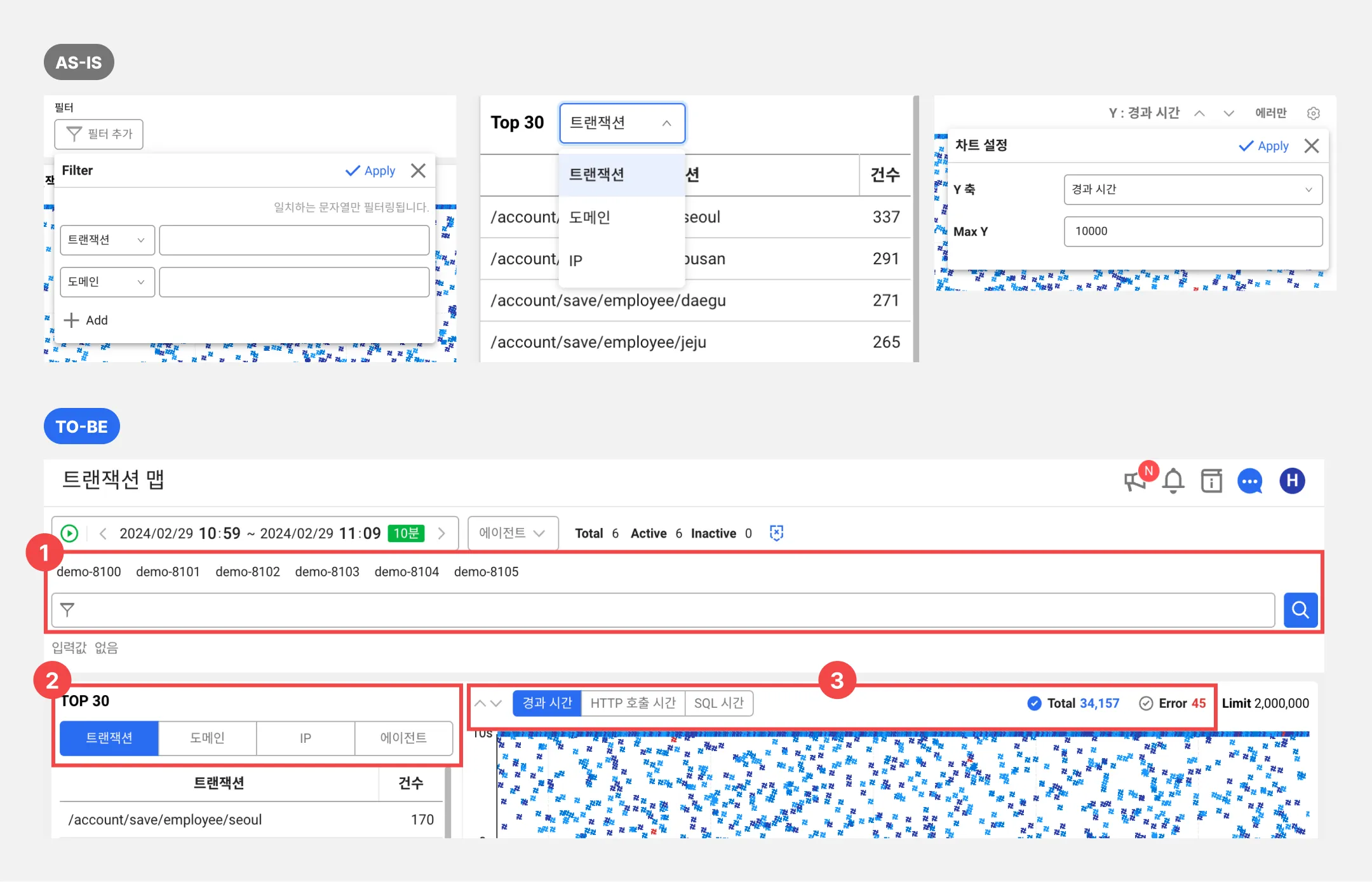
Task: Go to previous time range arrow
Action: click(103, 533)
